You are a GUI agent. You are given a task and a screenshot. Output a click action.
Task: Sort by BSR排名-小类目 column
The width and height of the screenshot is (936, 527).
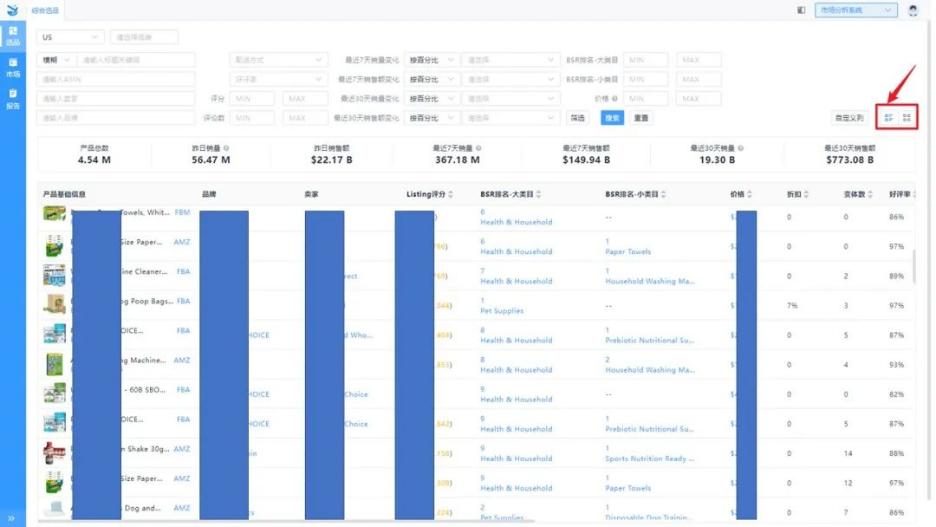(663, 194)
